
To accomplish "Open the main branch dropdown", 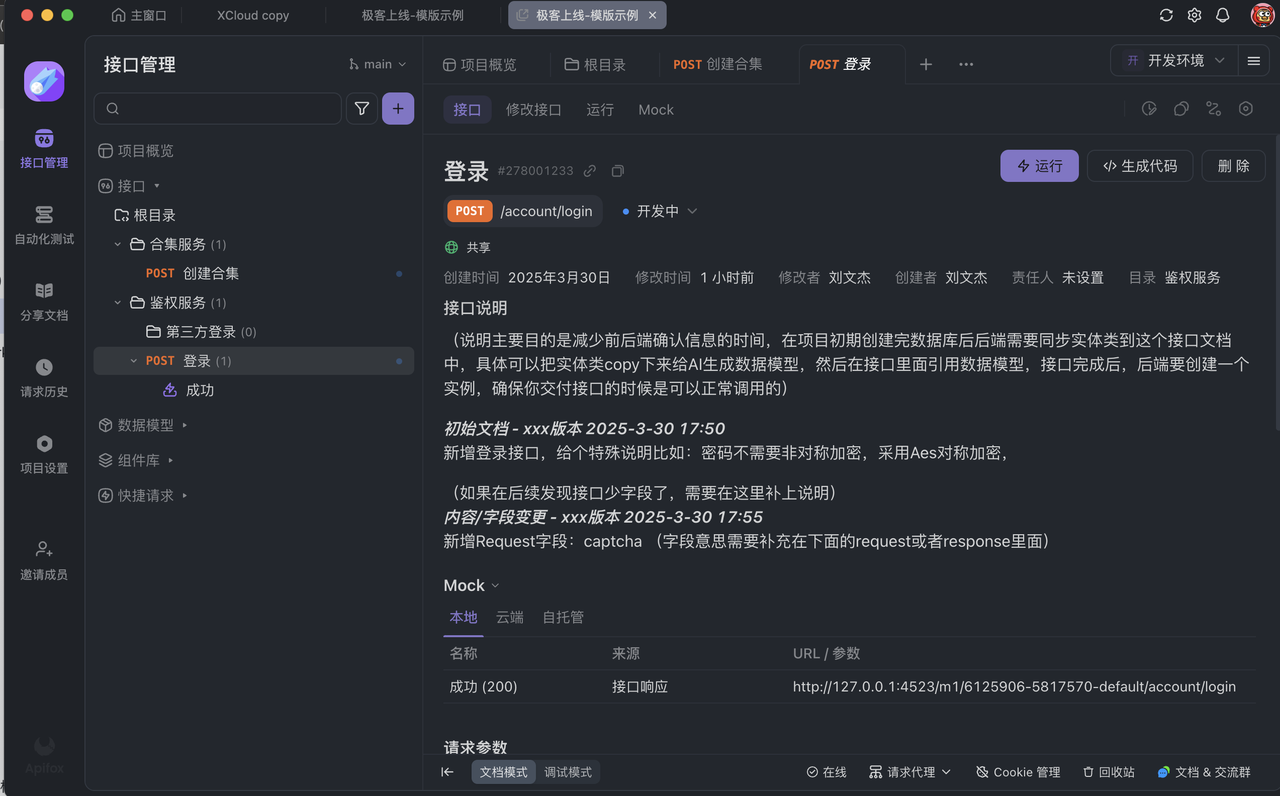I will click(377, 63).
